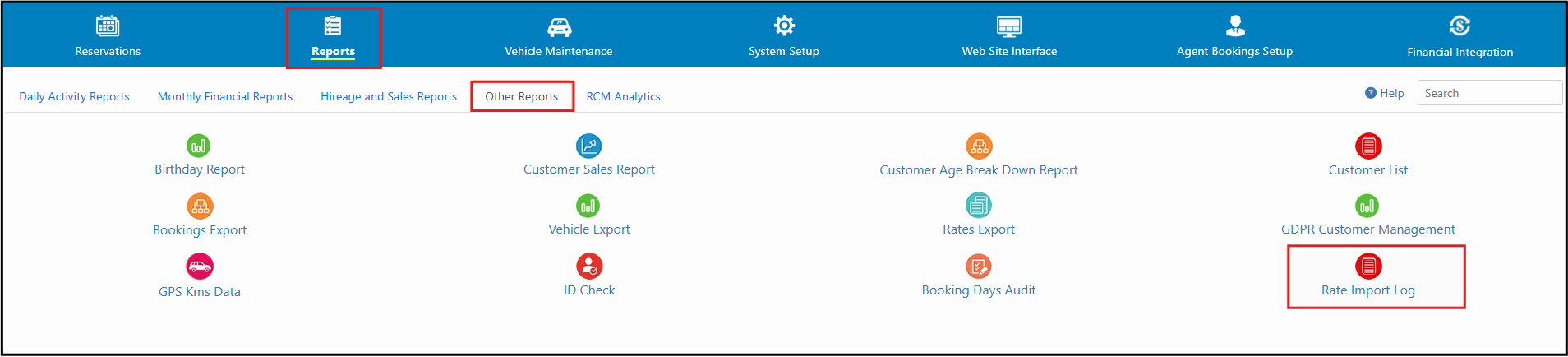Open the Rate Import Log icon

[x=1368, y=267]
